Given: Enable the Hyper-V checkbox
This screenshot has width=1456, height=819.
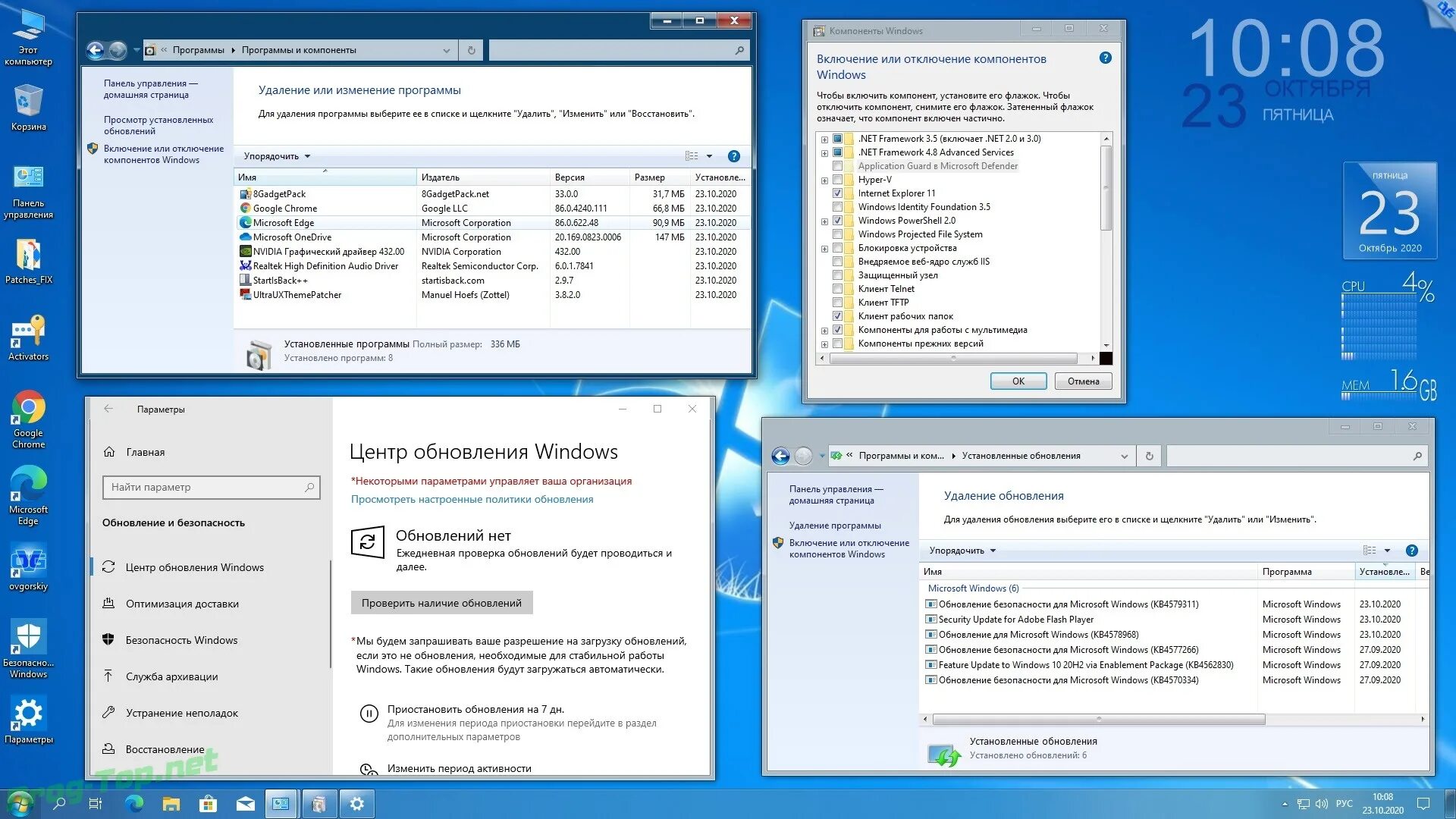Looking at the screenshot, I should pyautogui.click(x=838, y=180).
